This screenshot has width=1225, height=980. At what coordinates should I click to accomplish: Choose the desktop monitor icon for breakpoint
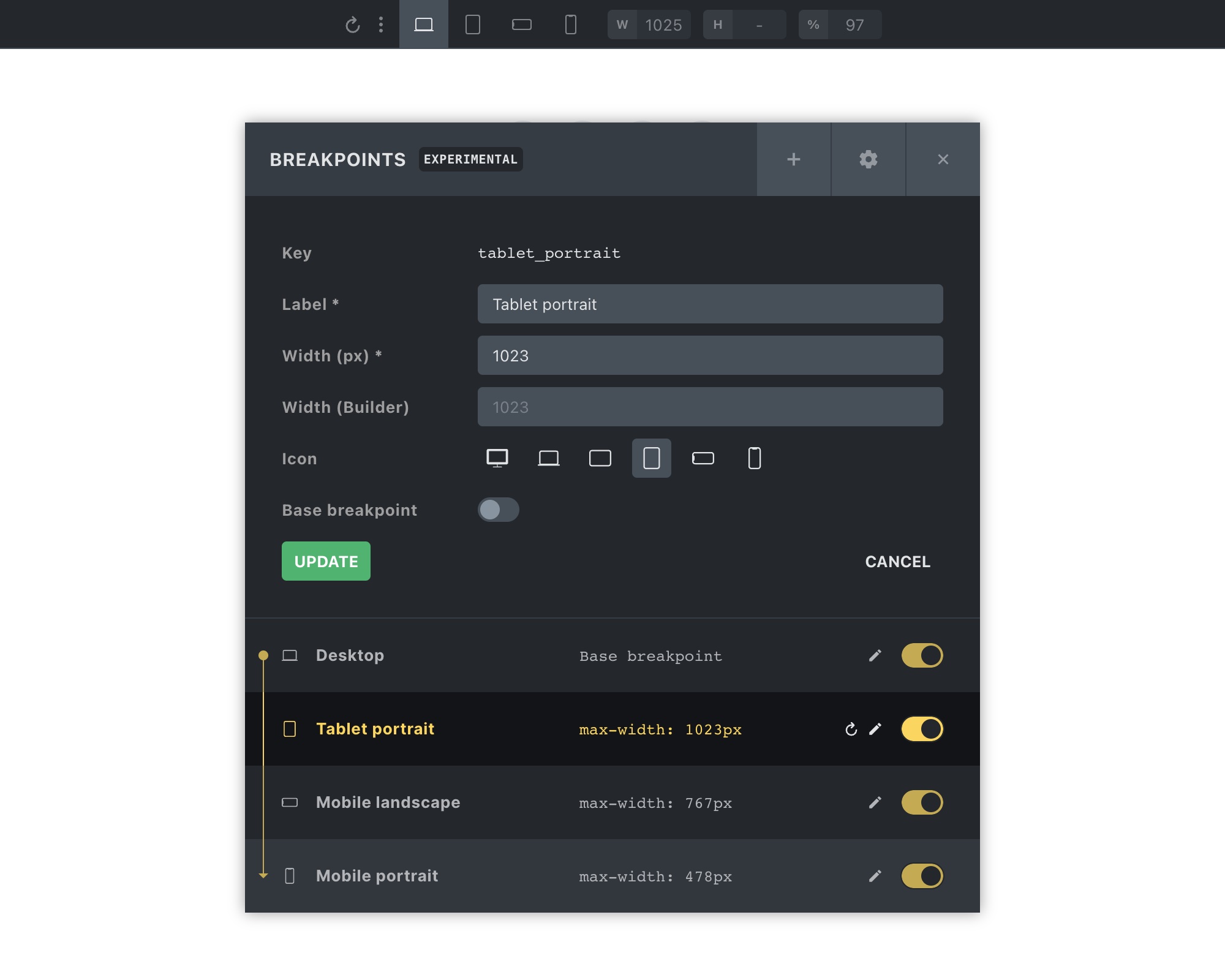tap(497, 458)
